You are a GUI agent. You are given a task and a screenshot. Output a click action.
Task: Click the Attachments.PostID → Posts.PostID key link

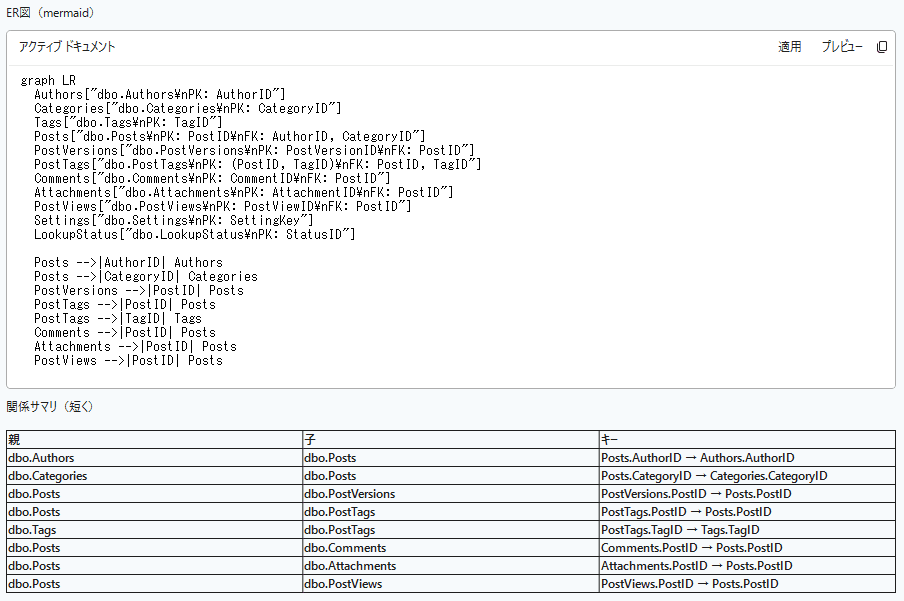click(x=697, y=565)
